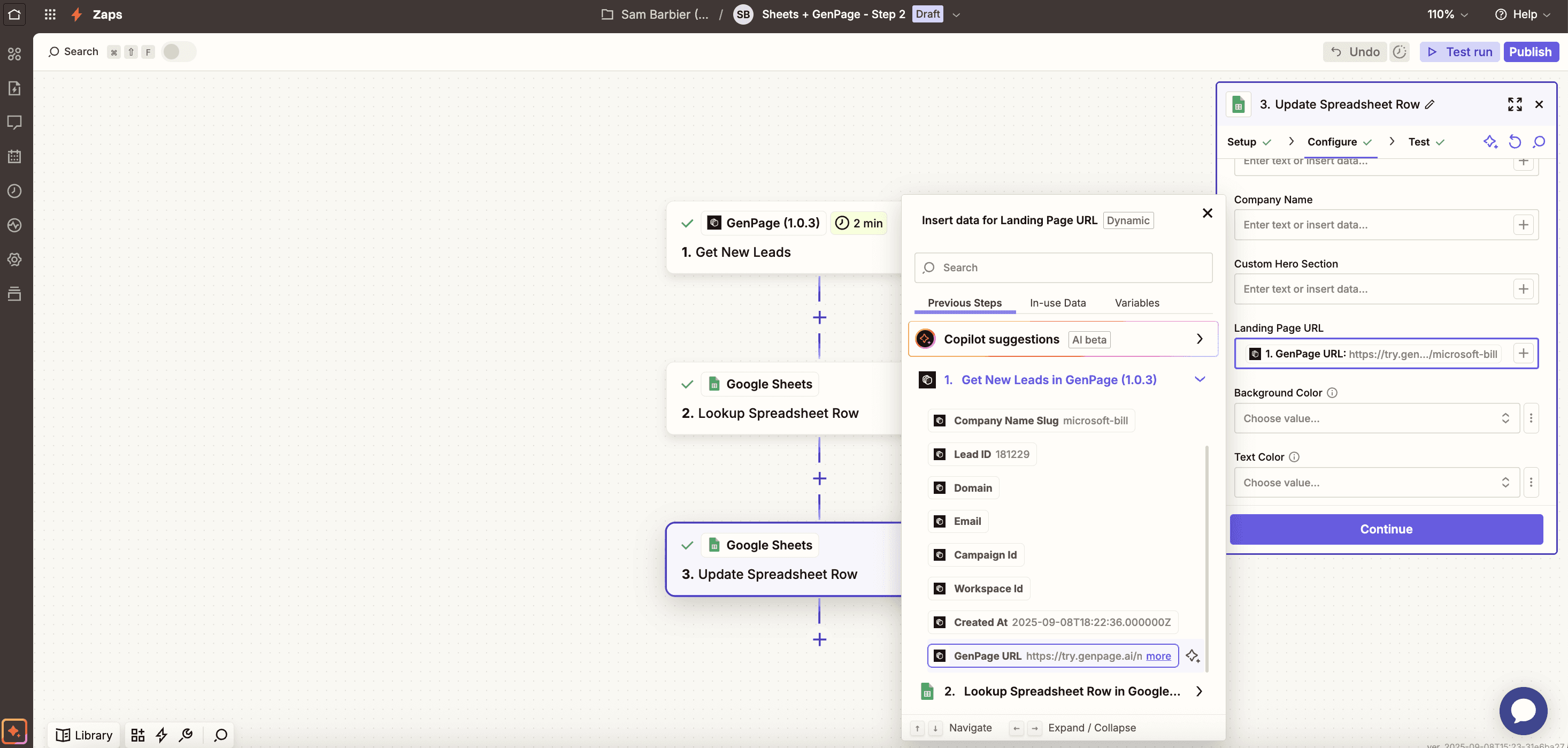
Task: Click the Search field in insert data popup
Action: click(x=1063, y=268)
